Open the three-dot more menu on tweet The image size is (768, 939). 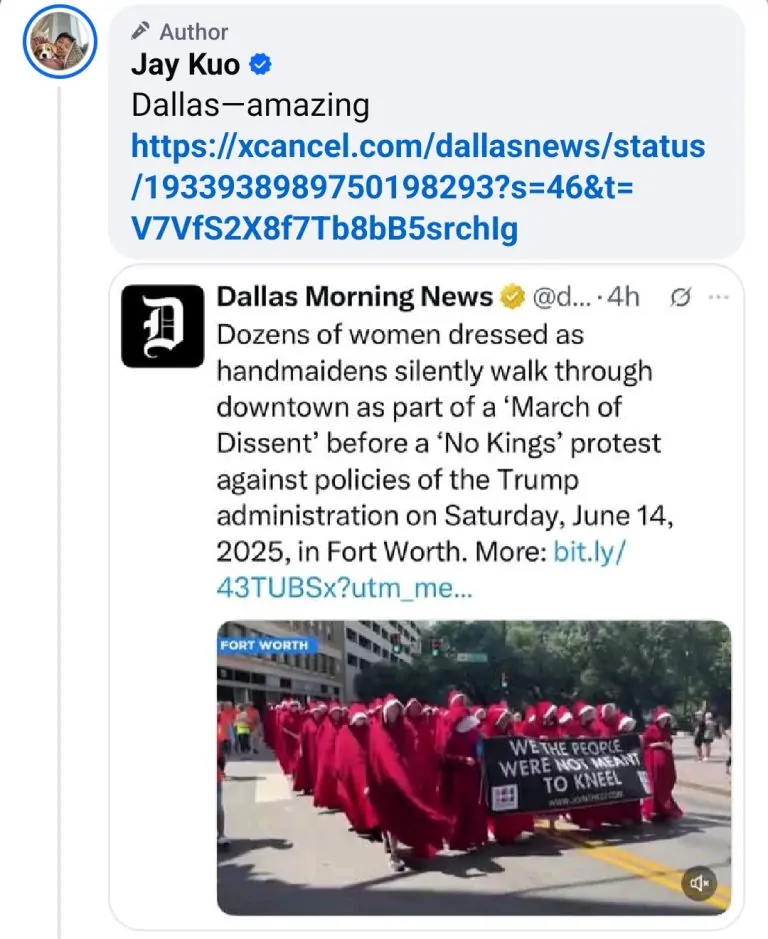(720, 297)
